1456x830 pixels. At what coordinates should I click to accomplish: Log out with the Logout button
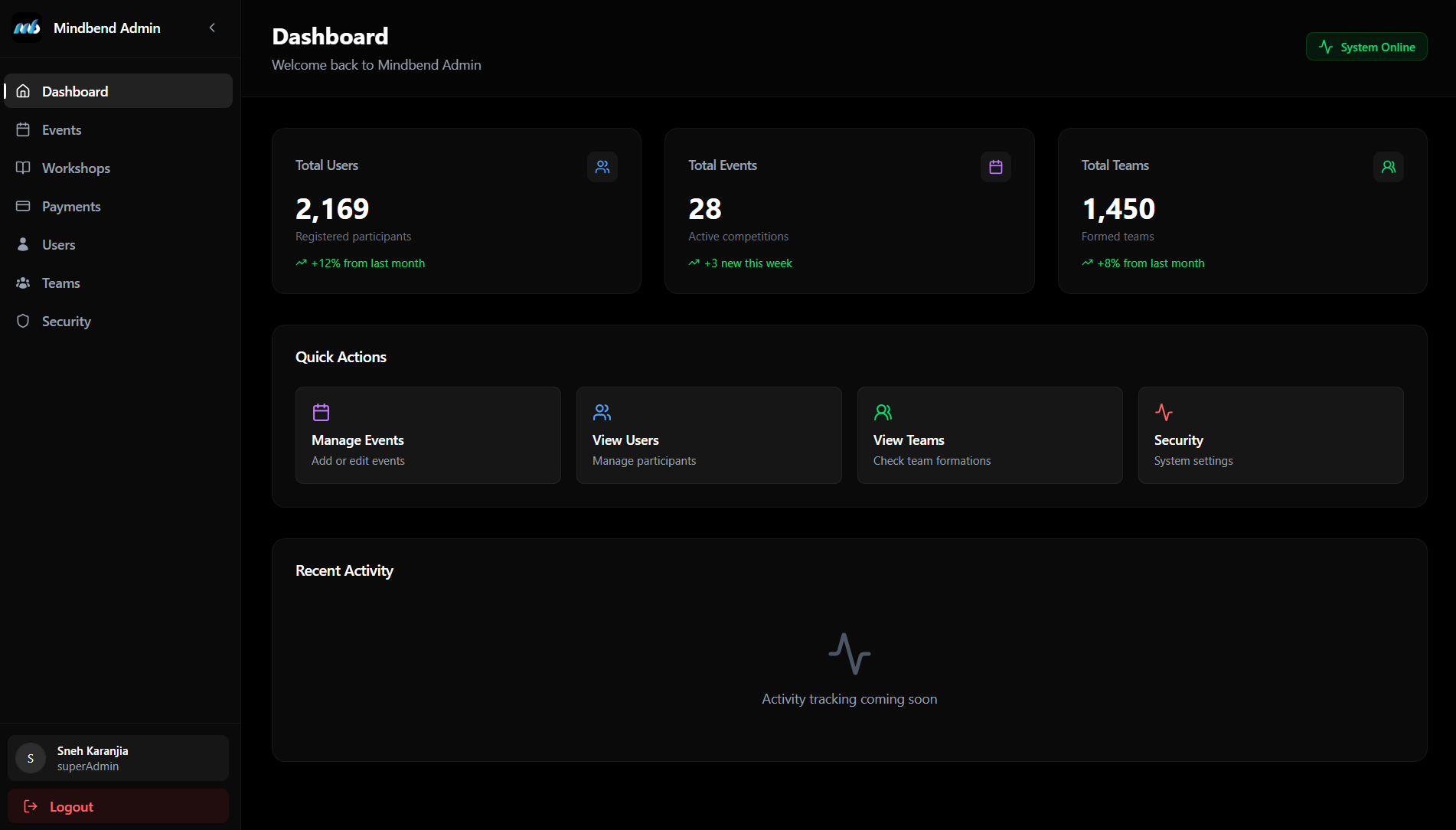click(119, 806)
